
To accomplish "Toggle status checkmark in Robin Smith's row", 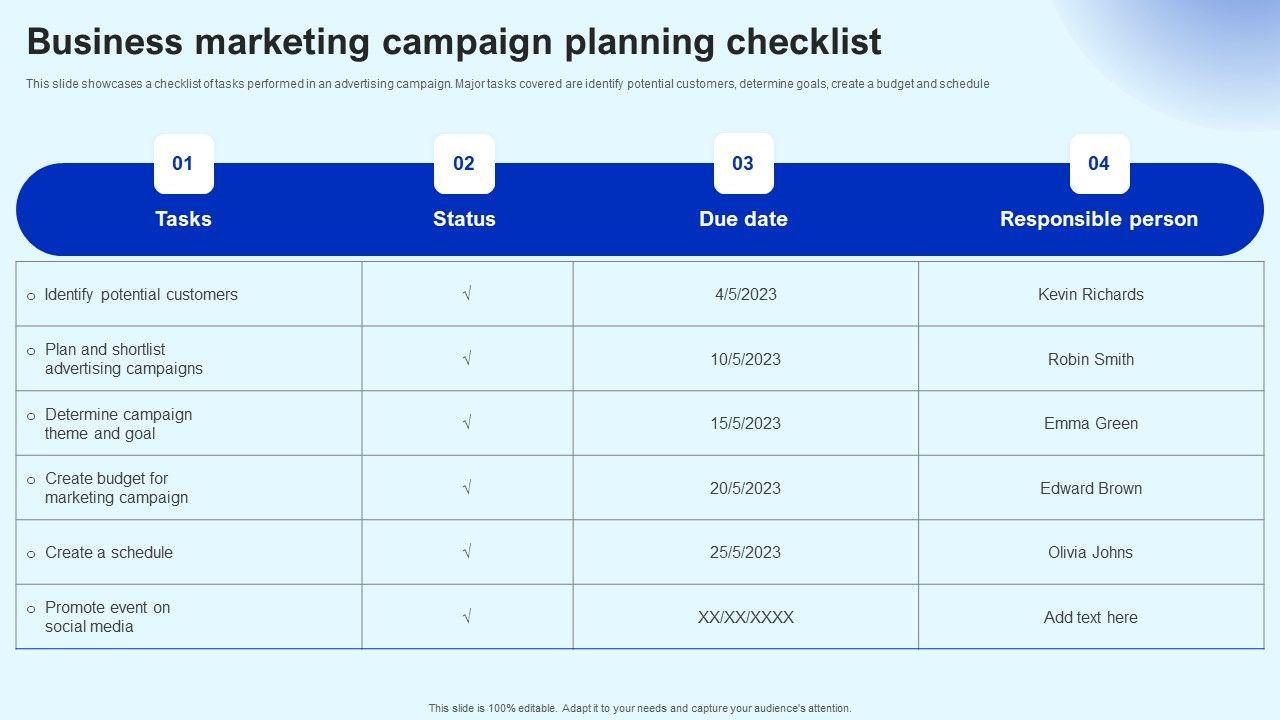I will pyautogui.click(x=467, y=359).
